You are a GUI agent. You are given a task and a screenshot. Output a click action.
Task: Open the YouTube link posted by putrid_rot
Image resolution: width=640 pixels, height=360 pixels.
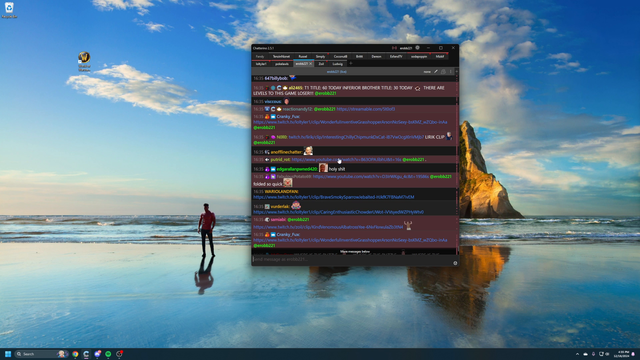coord(347,160)
